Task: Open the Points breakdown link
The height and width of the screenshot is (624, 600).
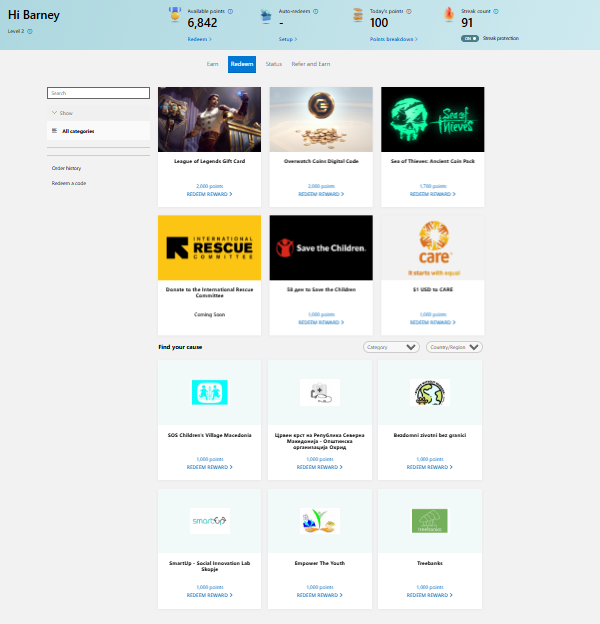Action: click(x=394, y=39)
